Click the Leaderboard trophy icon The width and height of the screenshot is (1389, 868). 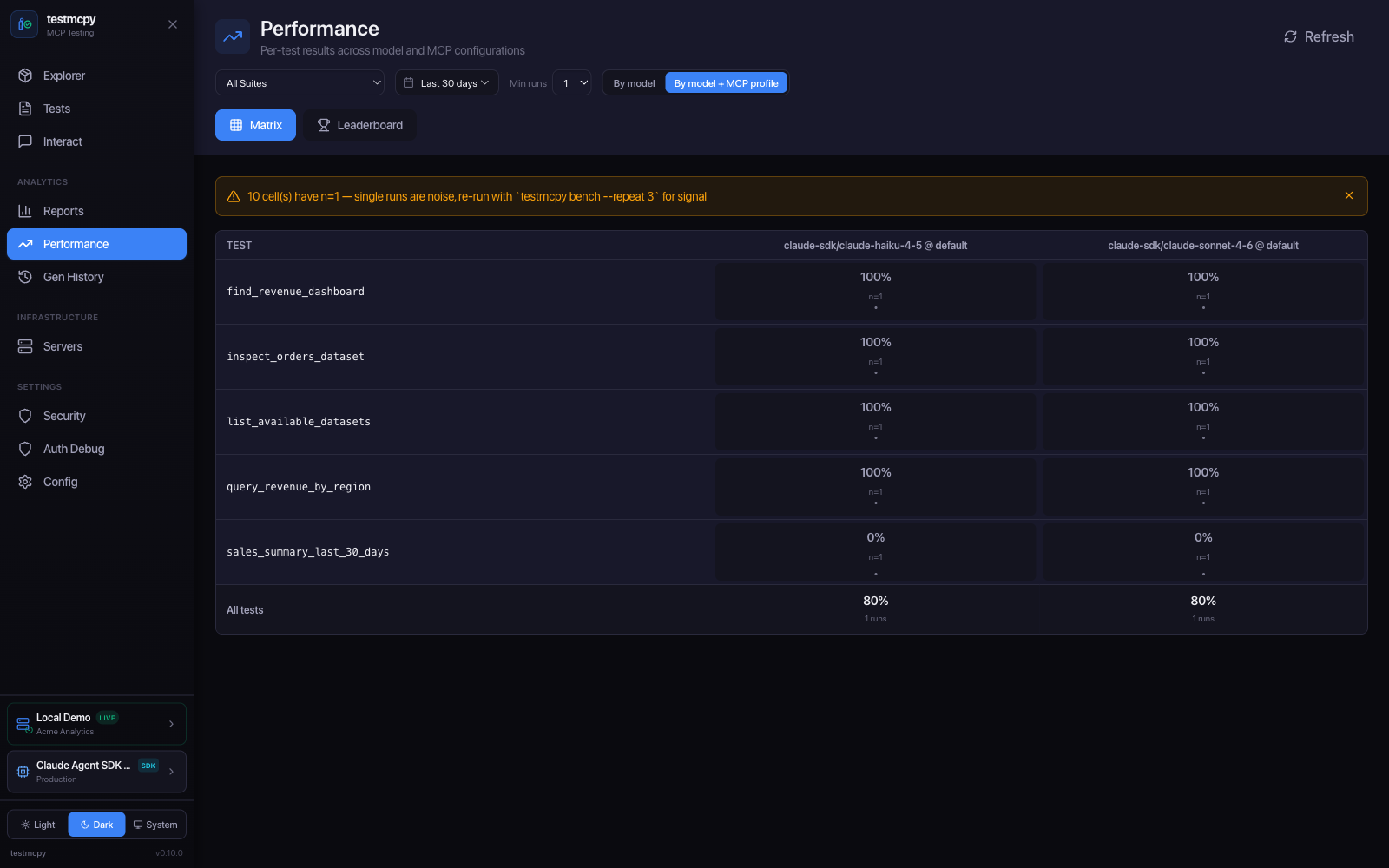click(x=324, y=125)
